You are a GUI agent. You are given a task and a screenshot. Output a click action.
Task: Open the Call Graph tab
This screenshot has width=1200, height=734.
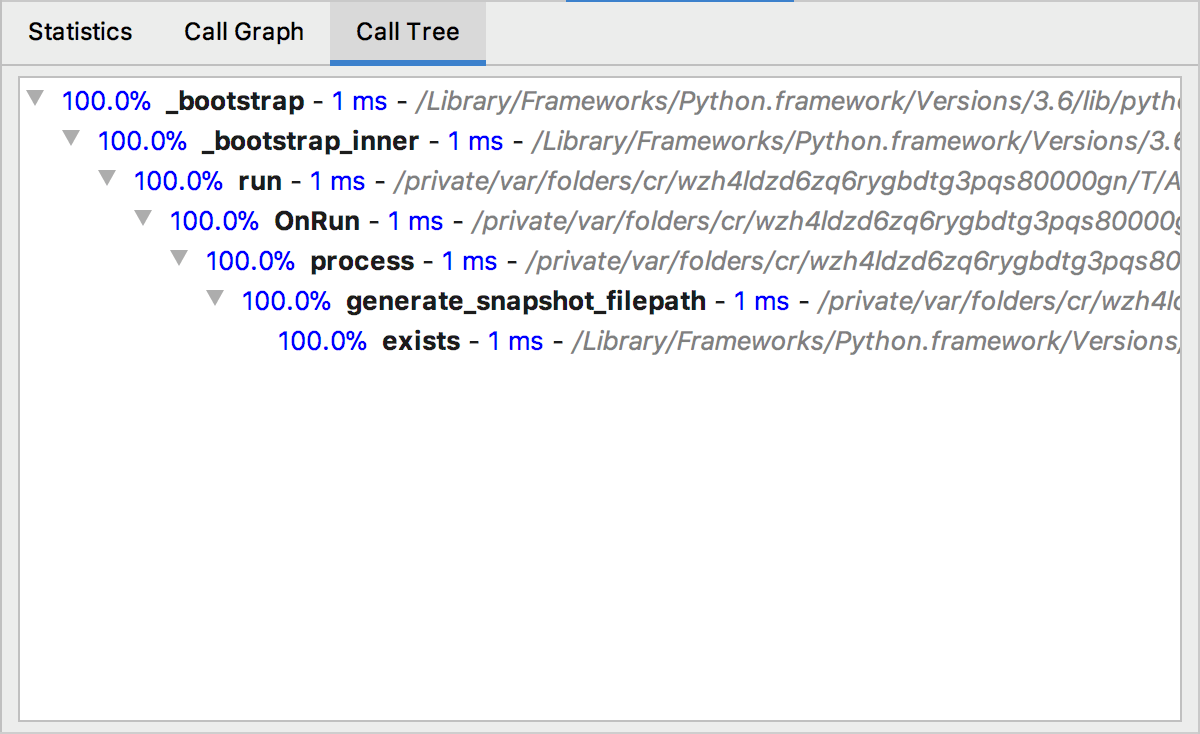(x=243, y=32)
